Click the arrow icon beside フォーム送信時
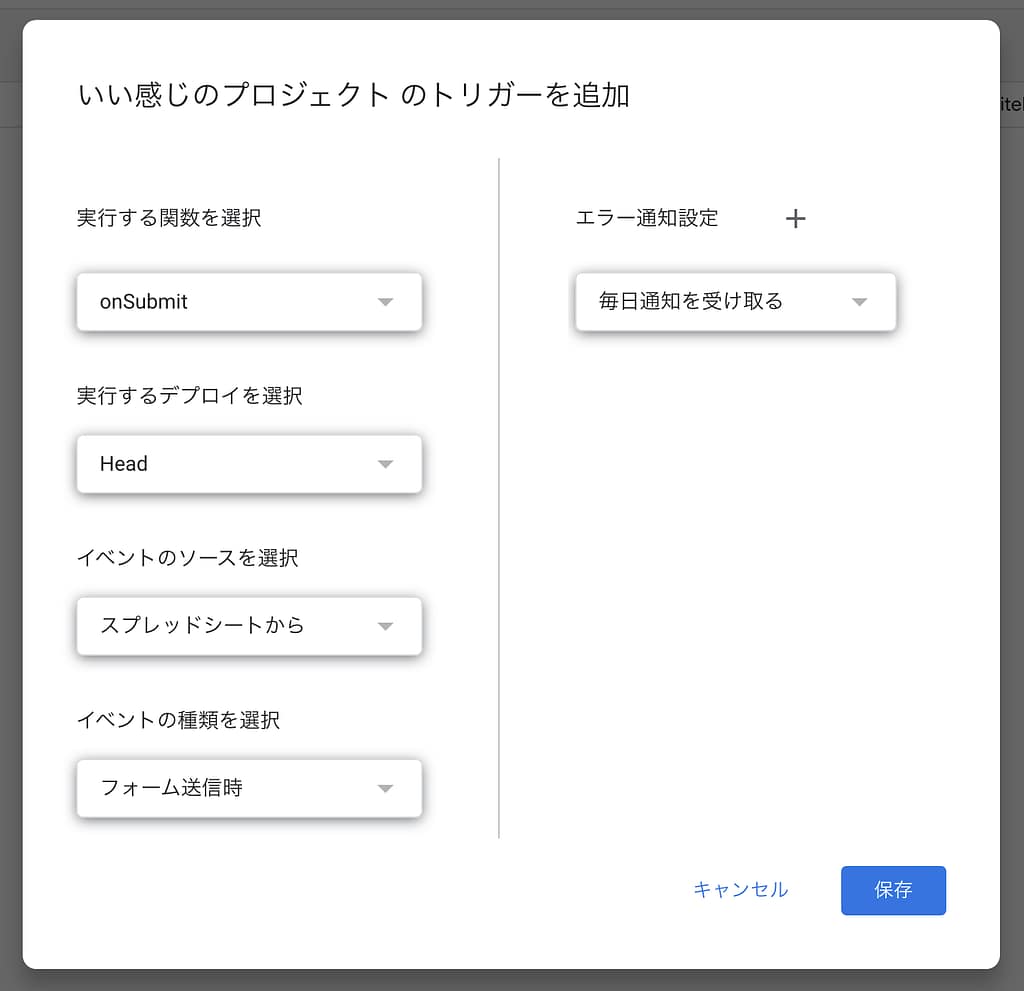The image size is (1024, 991). tap(386, 789)
